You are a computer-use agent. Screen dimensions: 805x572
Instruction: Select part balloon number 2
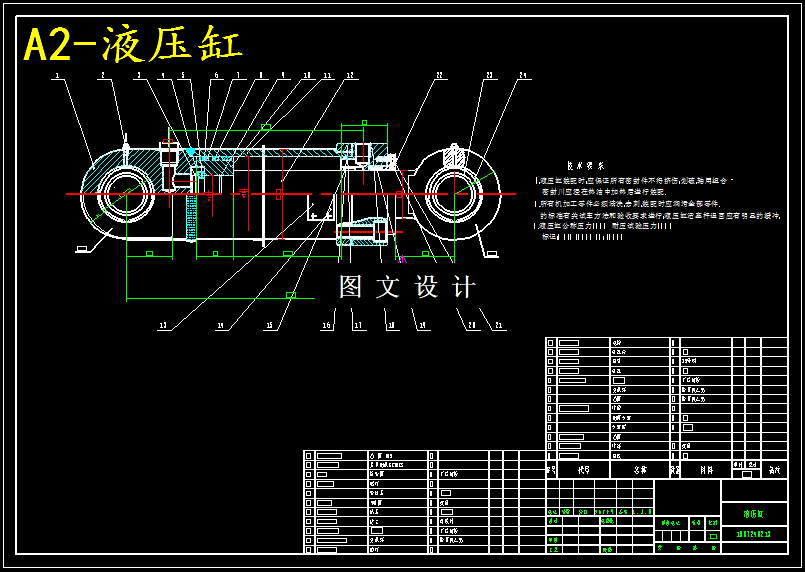coord(103,75)
